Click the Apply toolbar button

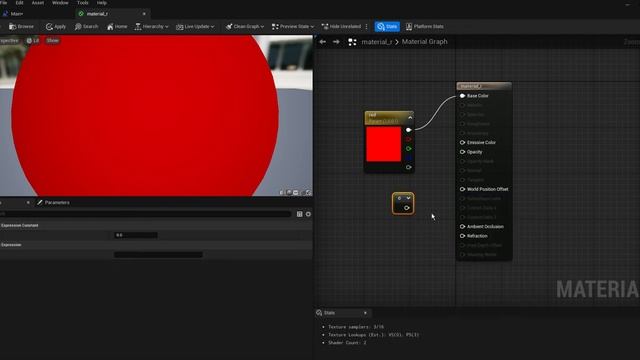56,27
